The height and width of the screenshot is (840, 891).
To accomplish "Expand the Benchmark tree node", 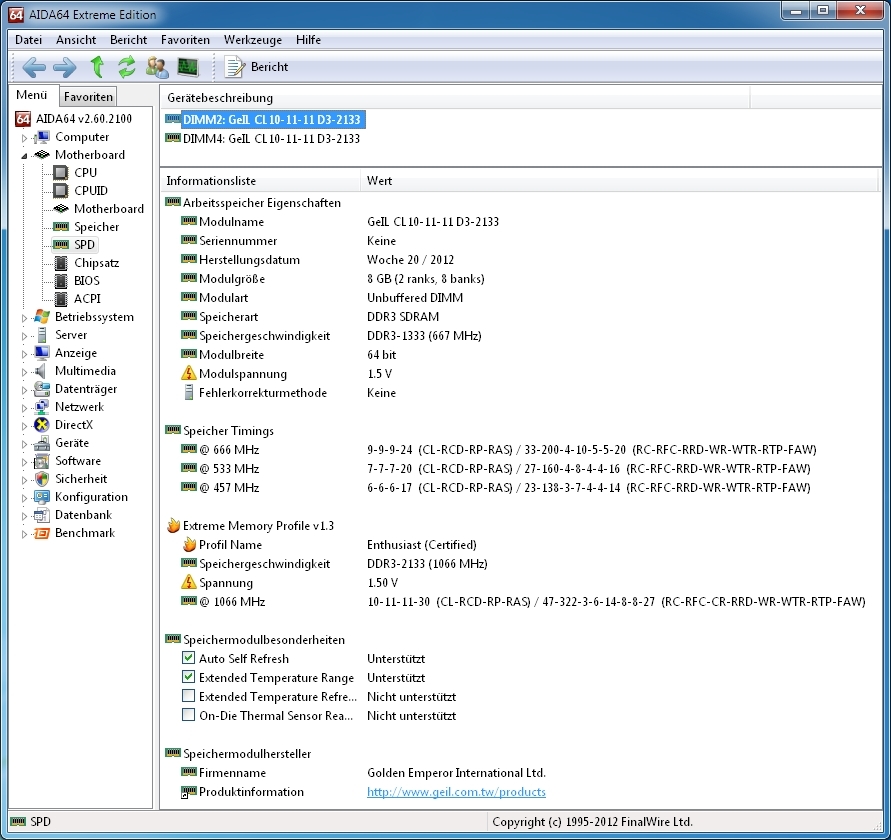I will [x=25, y=534].
